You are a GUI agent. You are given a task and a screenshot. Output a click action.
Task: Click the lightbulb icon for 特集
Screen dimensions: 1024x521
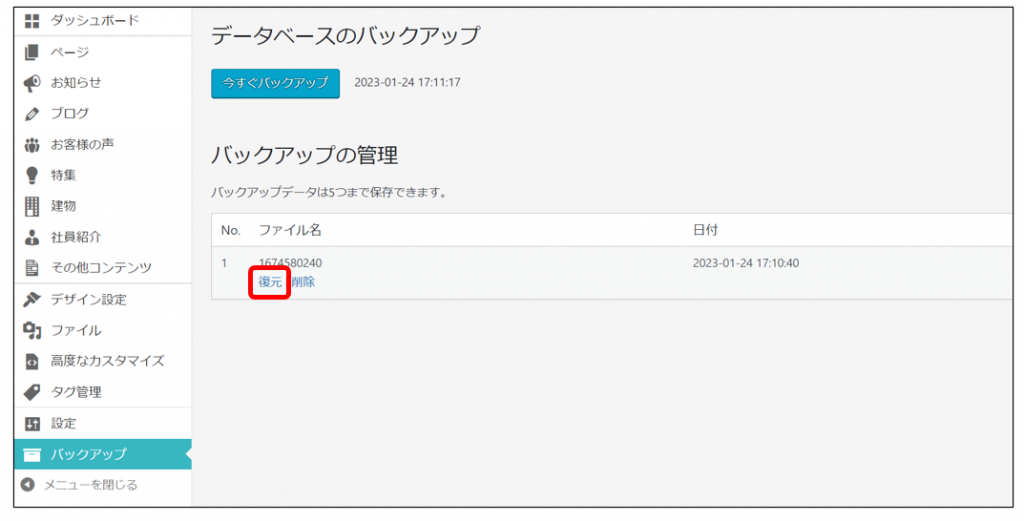coord(31,176)
